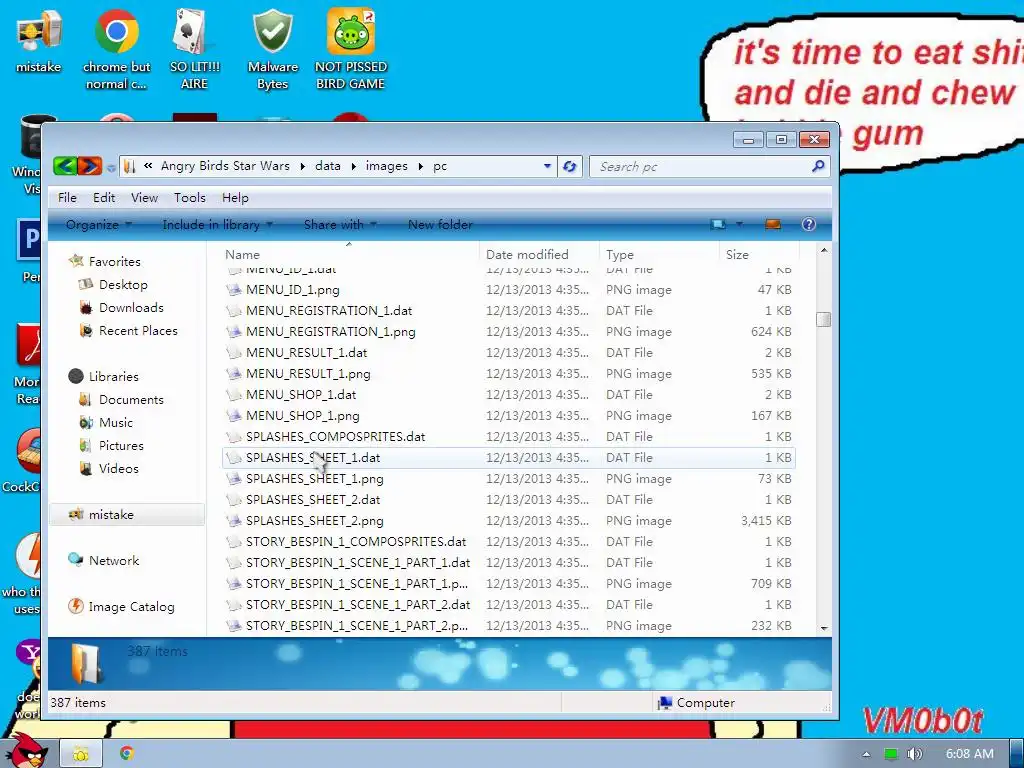The width and height of the screenshot is (1024, 768).
Task: Click the change view icon
Action: (718, 224)
